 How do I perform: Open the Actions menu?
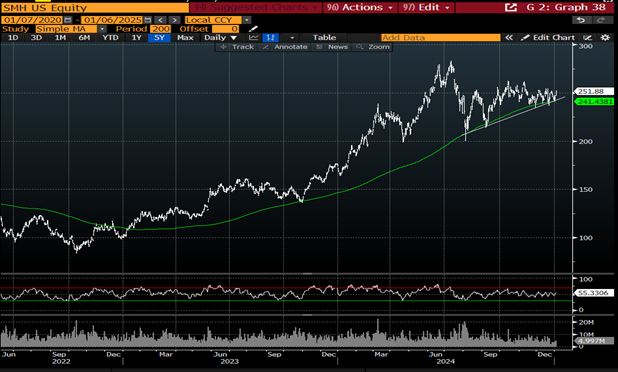click(x=360, y=7)
